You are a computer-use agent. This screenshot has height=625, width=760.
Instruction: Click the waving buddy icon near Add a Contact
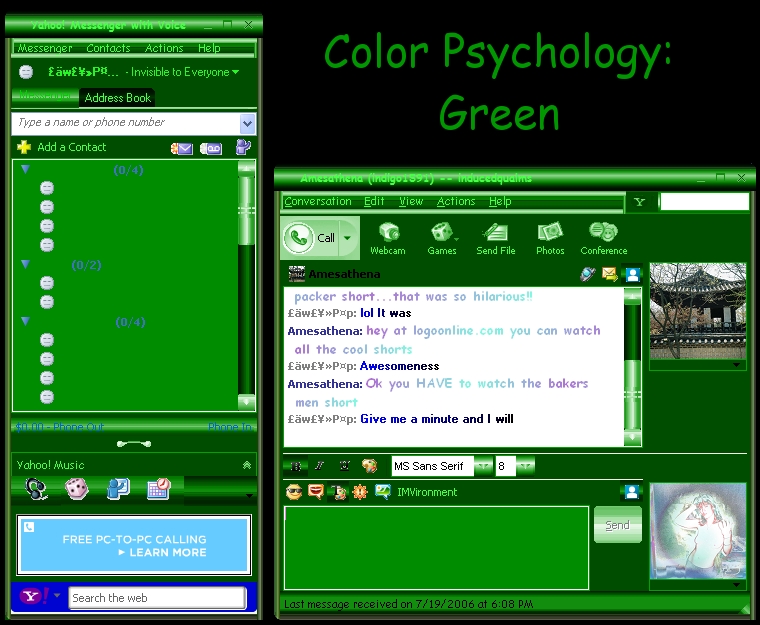(x=243, y=147)
